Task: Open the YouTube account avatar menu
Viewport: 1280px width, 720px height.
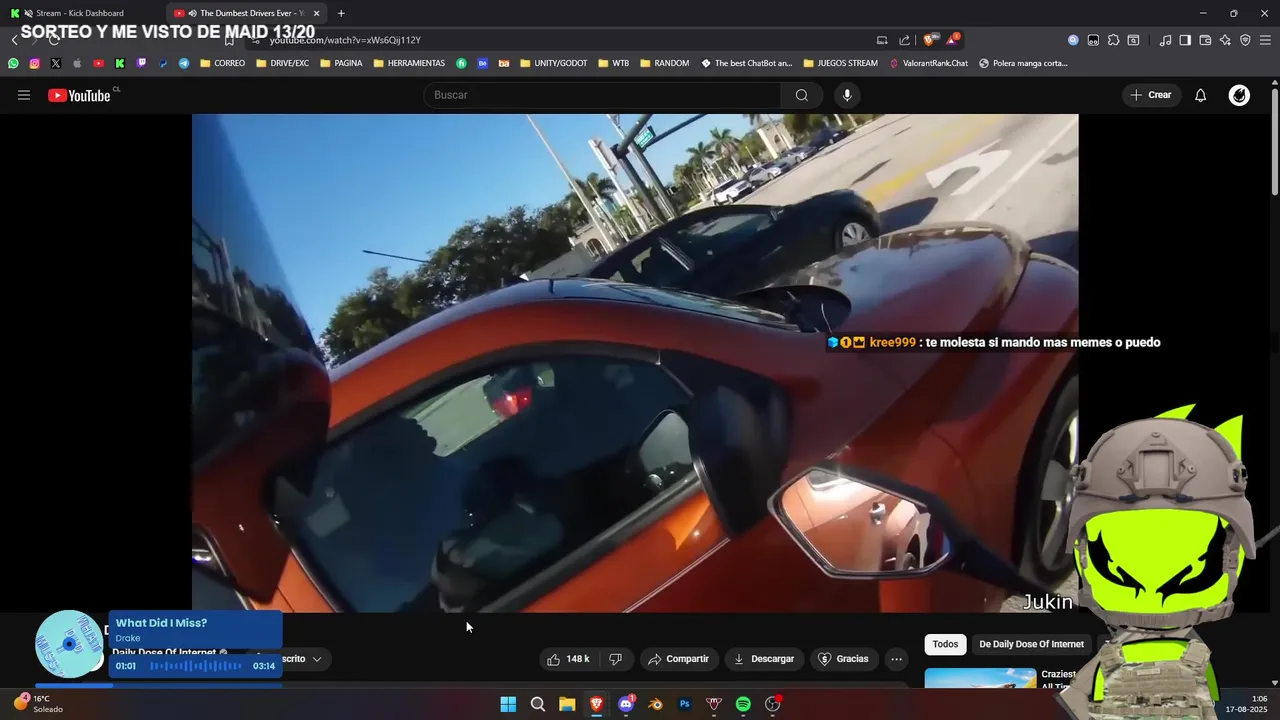Action: 1239,95
